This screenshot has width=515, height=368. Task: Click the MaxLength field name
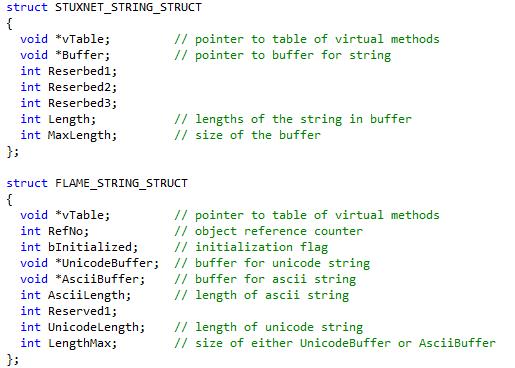pos(79,135)
